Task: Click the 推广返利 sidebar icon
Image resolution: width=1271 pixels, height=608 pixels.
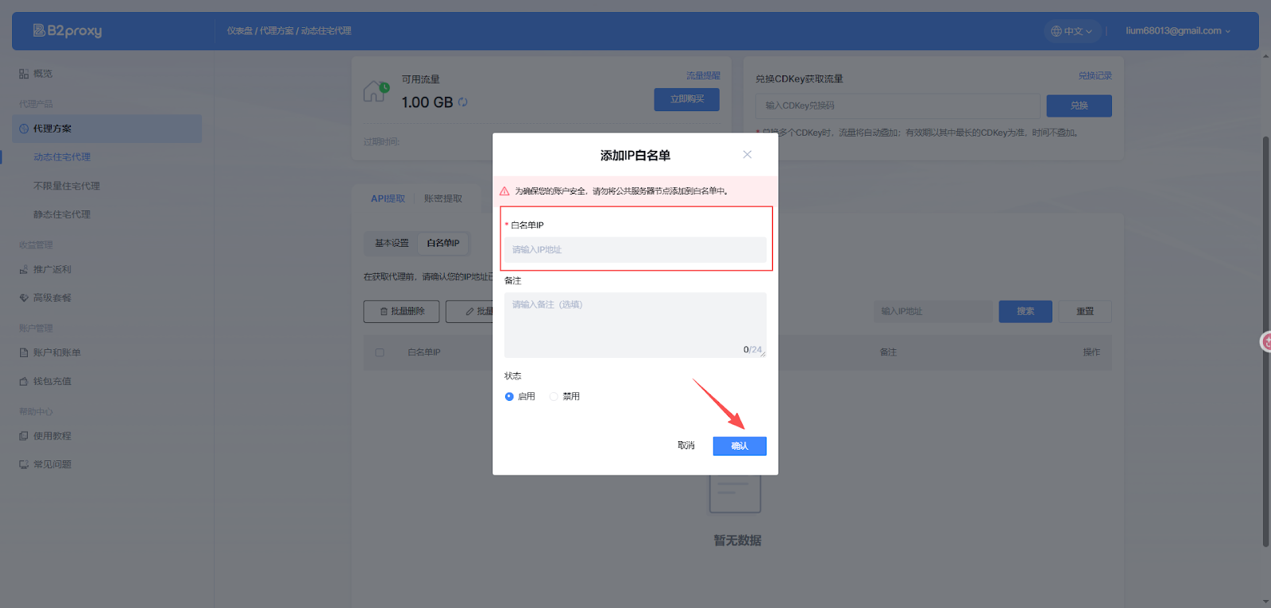Action: pyautogui.click(x=24, y=270)
